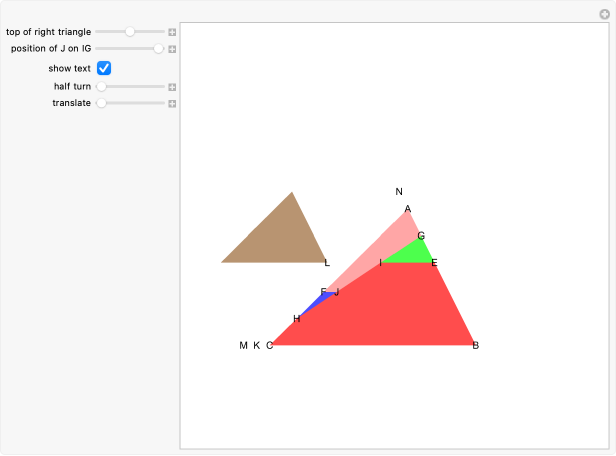The height and width of the screenshot is (456, 616).
Task: Click point label L
Action: point(327,263)
